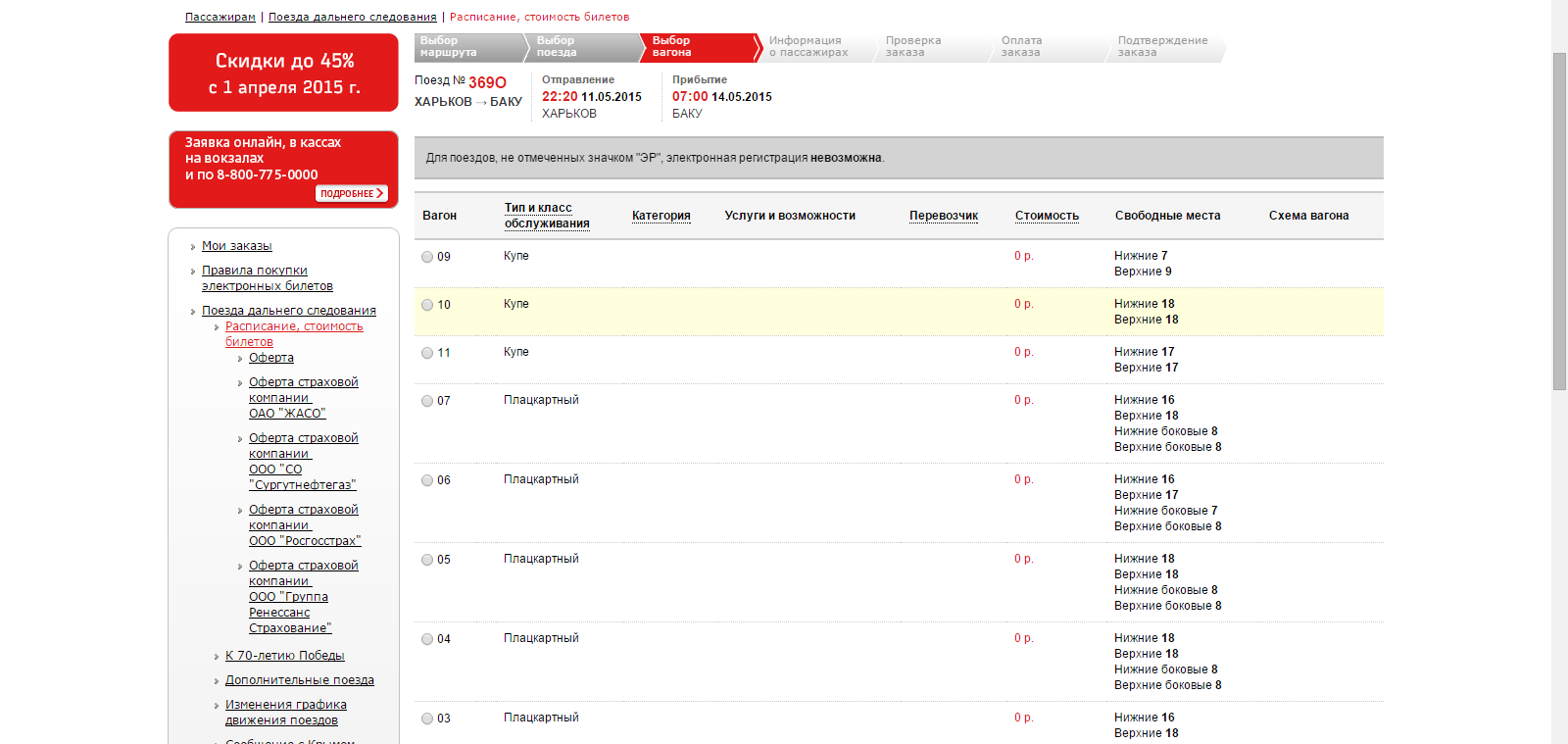Open Правила покупки электронных билетов
Viewport: 1568px width, 744px height.
pos(267,278)
